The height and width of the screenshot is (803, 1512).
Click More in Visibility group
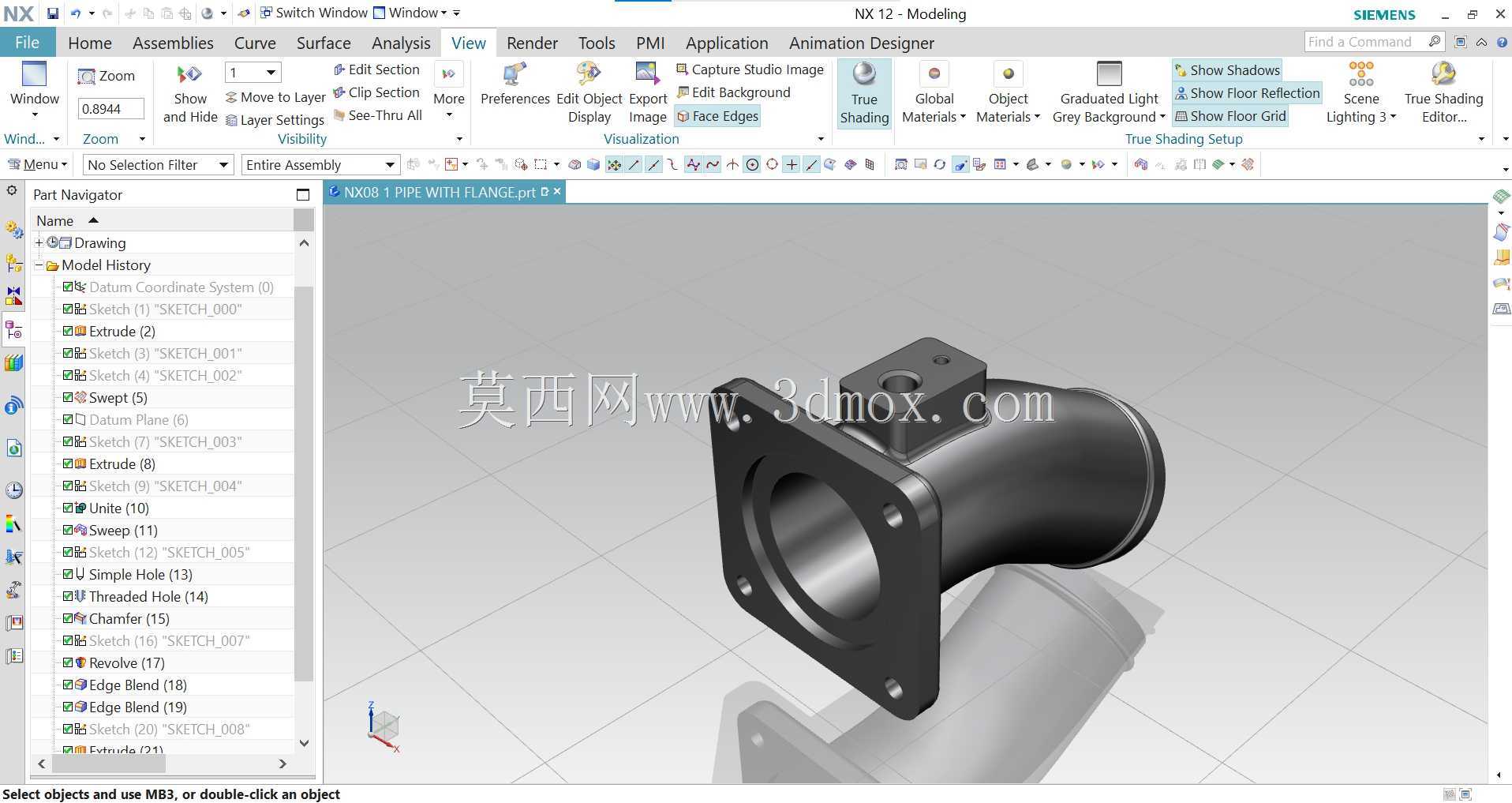pyautogui.click(x=448, y=90)
